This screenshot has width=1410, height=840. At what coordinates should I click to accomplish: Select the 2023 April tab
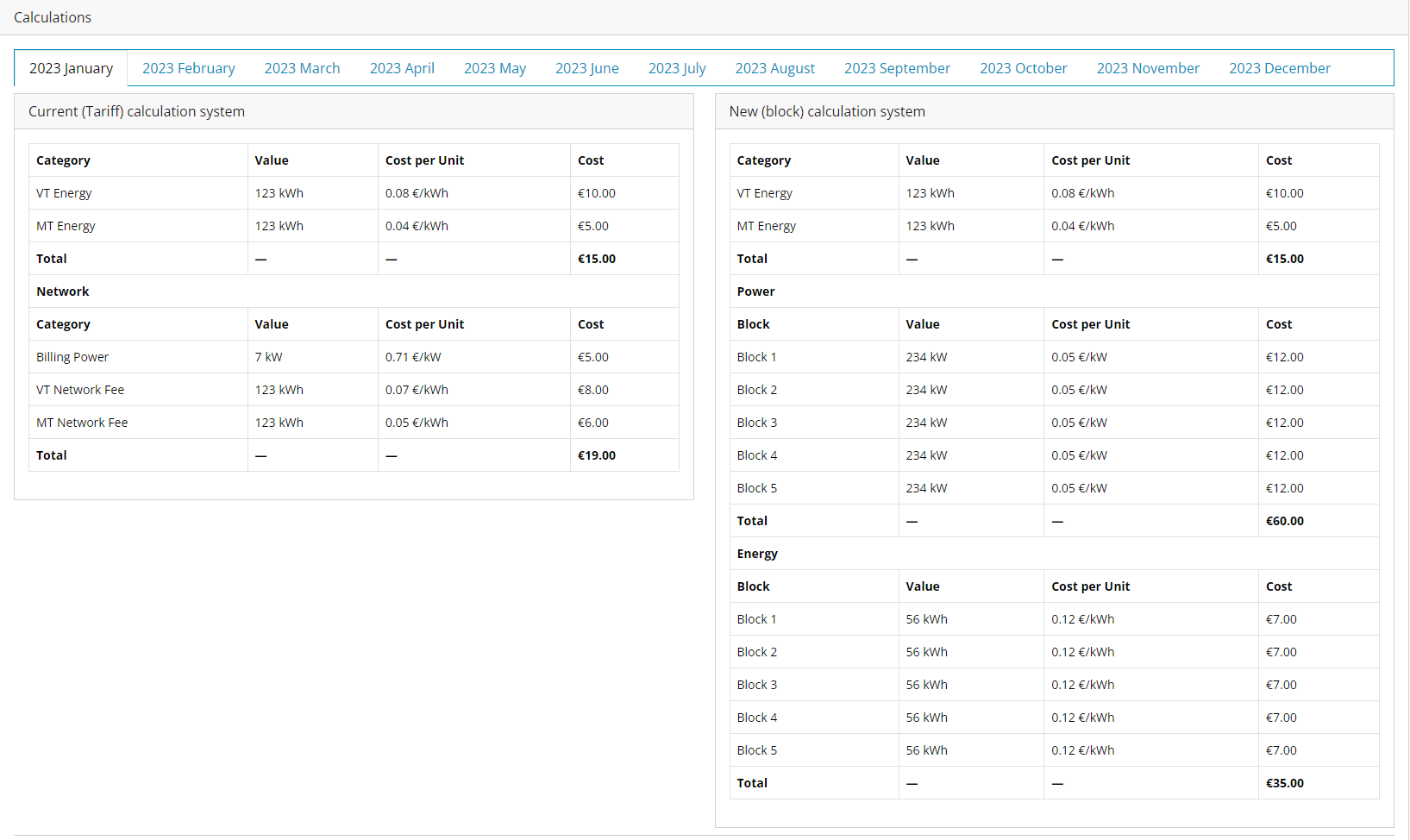[402, 68]
